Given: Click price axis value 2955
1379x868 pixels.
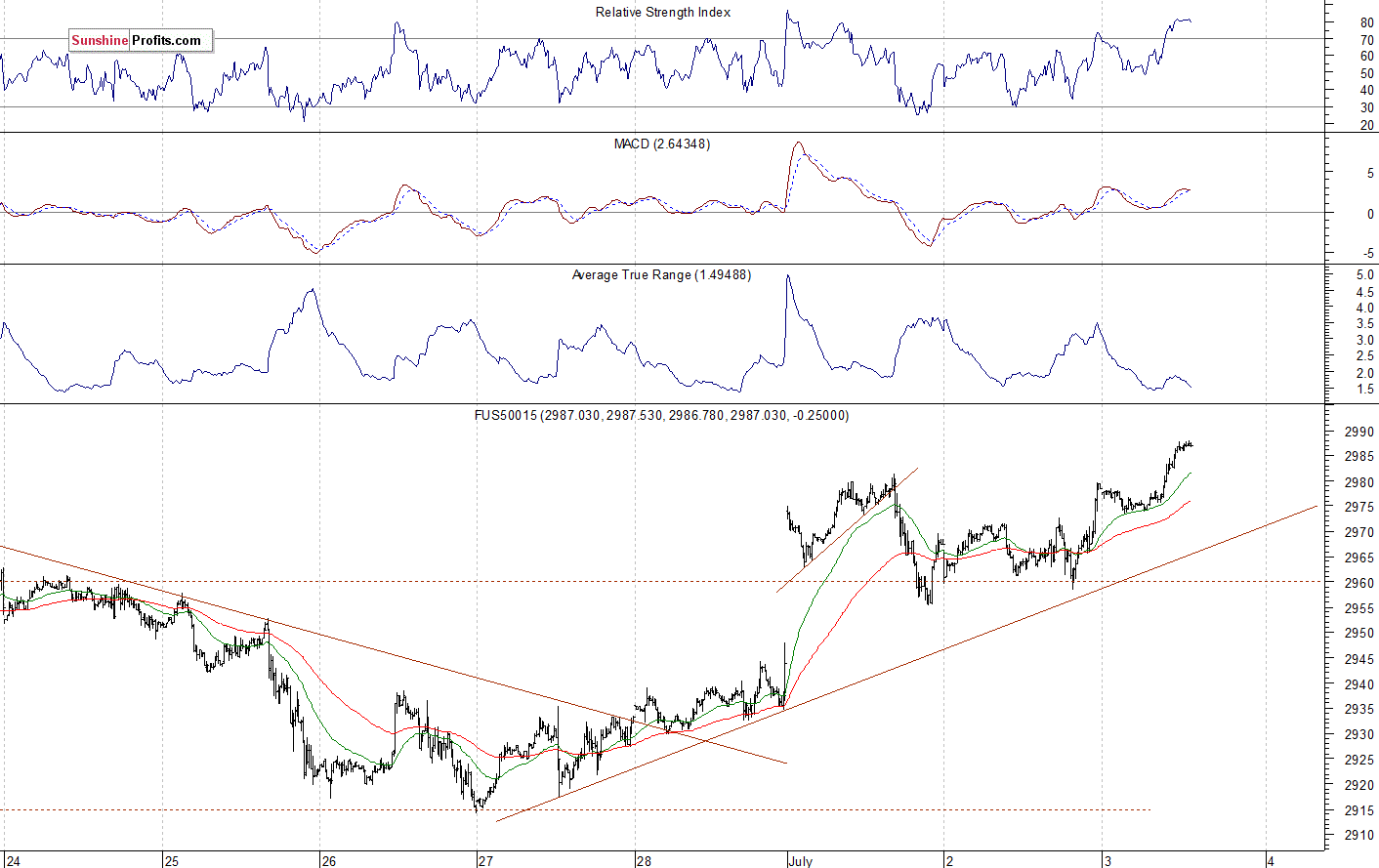Looking at the screenshot, I should [1360, 608].
